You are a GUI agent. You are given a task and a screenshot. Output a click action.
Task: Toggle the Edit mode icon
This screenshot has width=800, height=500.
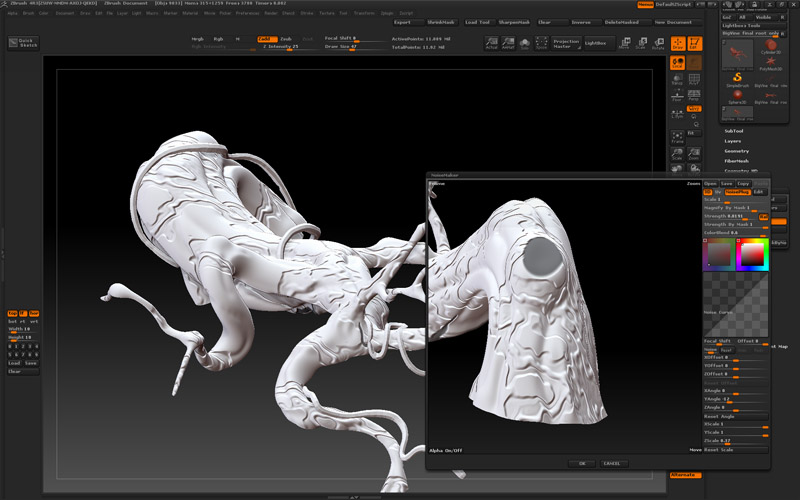coord(694,43)
